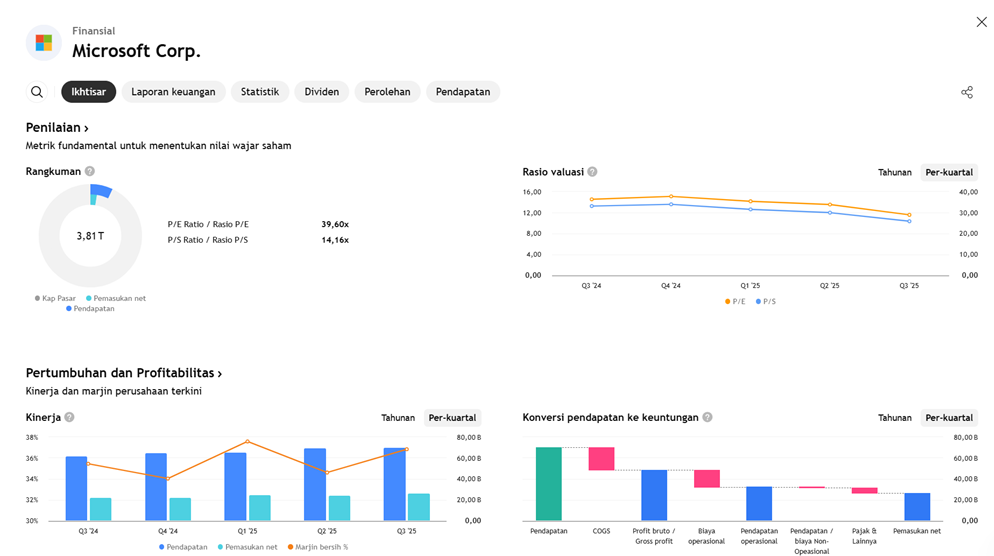Click the green Pendapatan waterfall bar
Viewport: 994px width, 556px height.
click(548, 484)
